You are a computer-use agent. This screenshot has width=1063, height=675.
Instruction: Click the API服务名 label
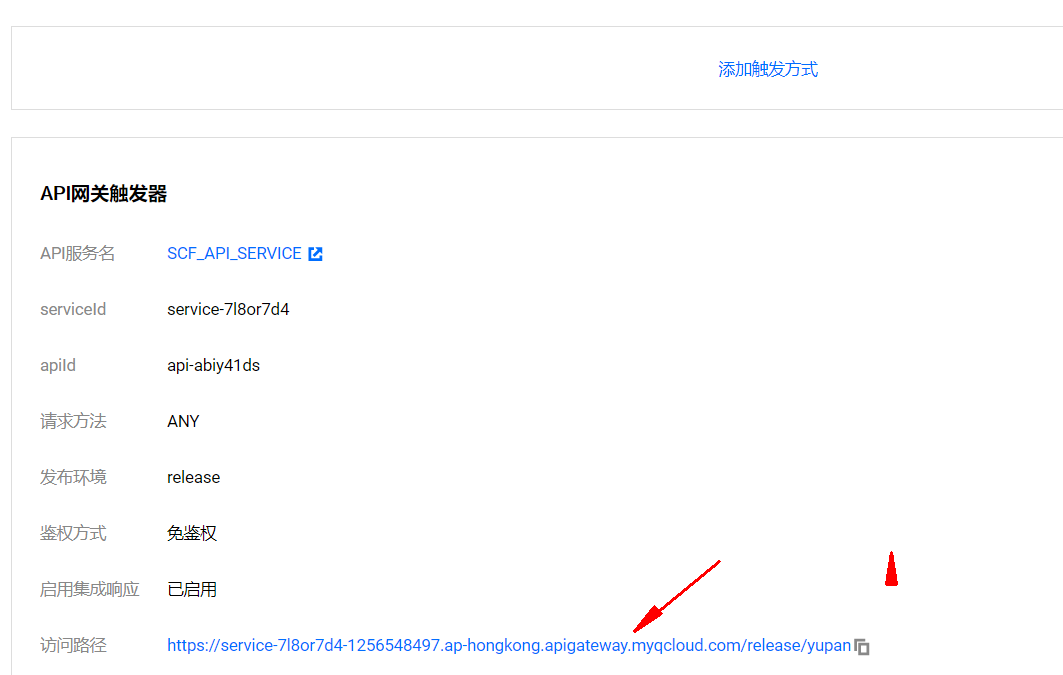(x=77, y=254)
